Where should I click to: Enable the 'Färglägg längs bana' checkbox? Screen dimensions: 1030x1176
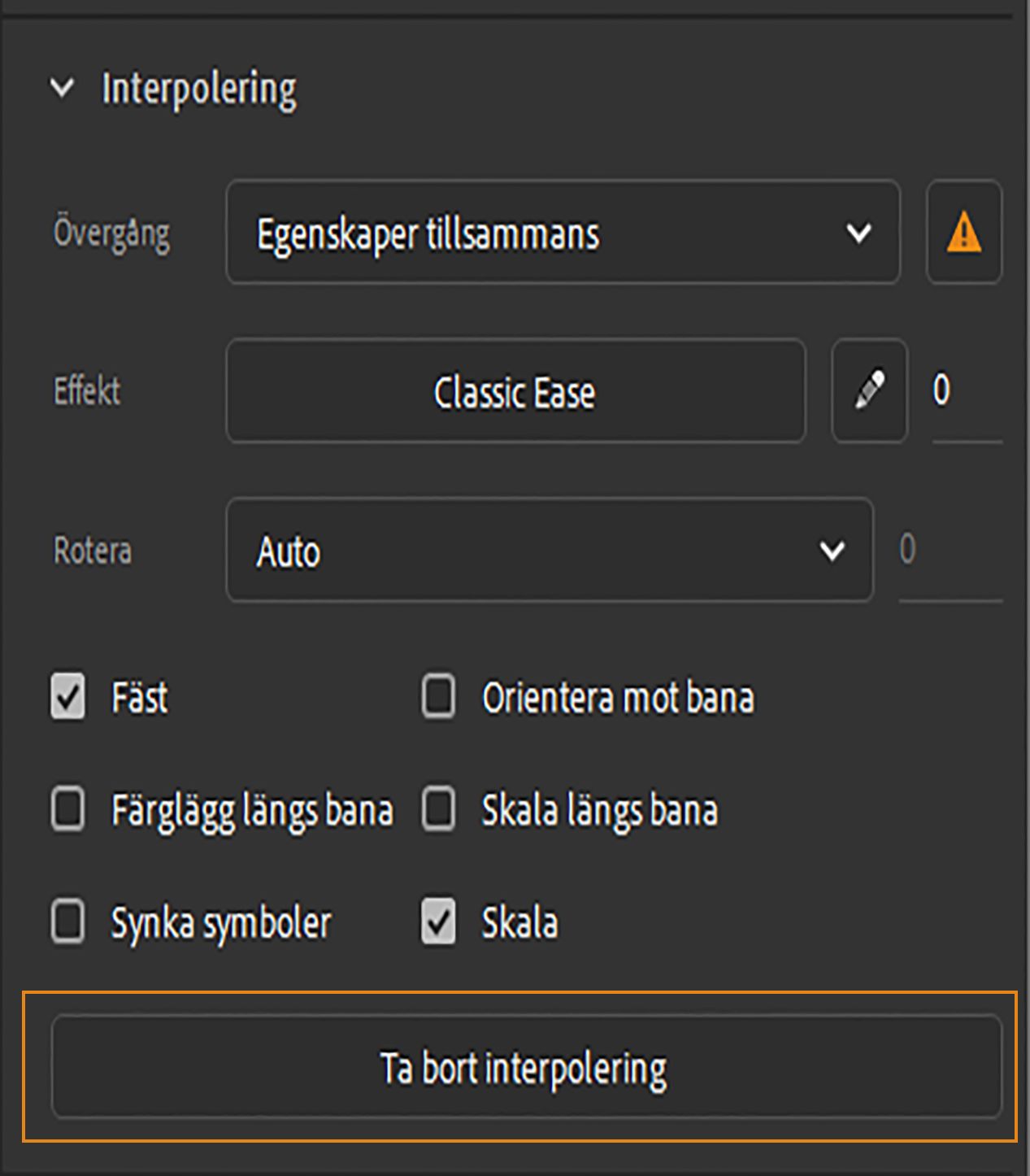click(67, 810)
